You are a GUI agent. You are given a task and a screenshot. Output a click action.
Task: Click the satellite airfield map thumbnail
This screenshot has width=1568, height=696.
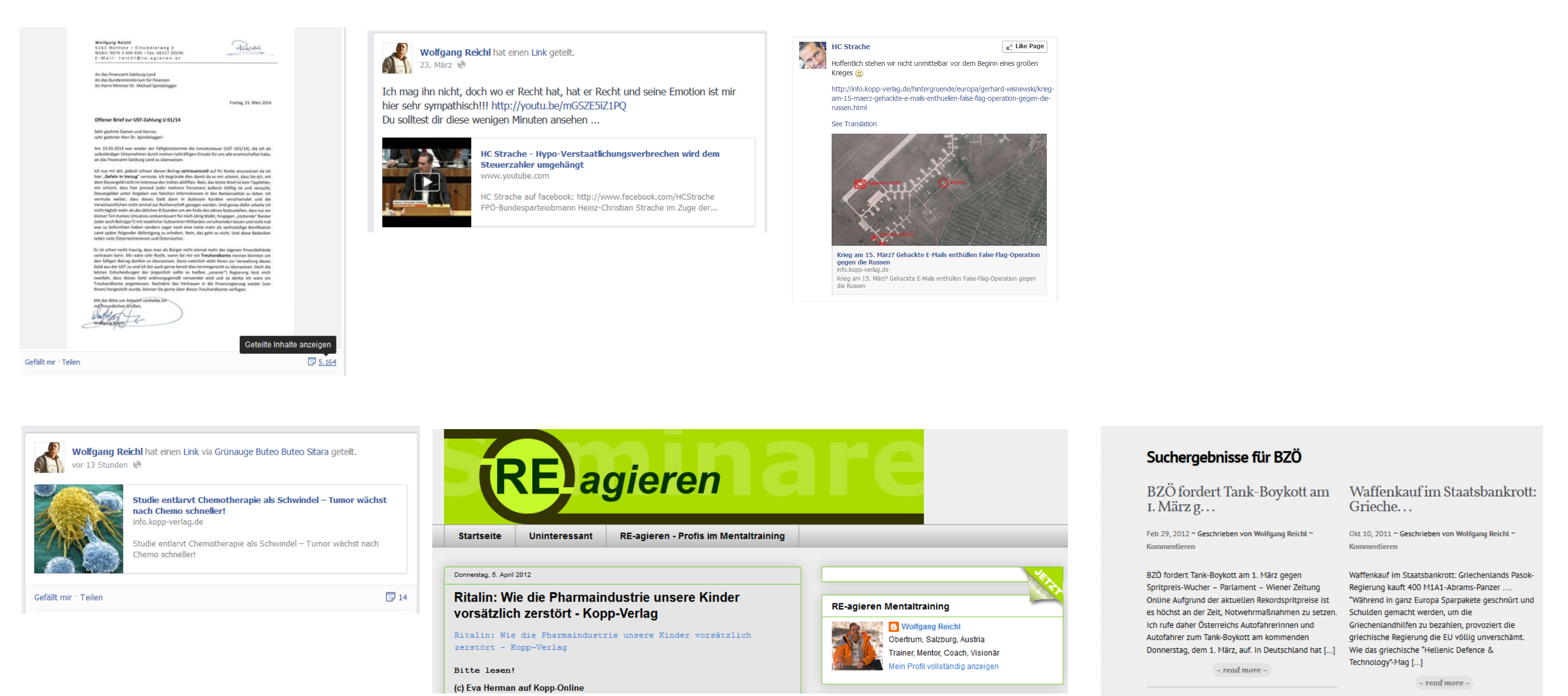(x=939, y=189)
